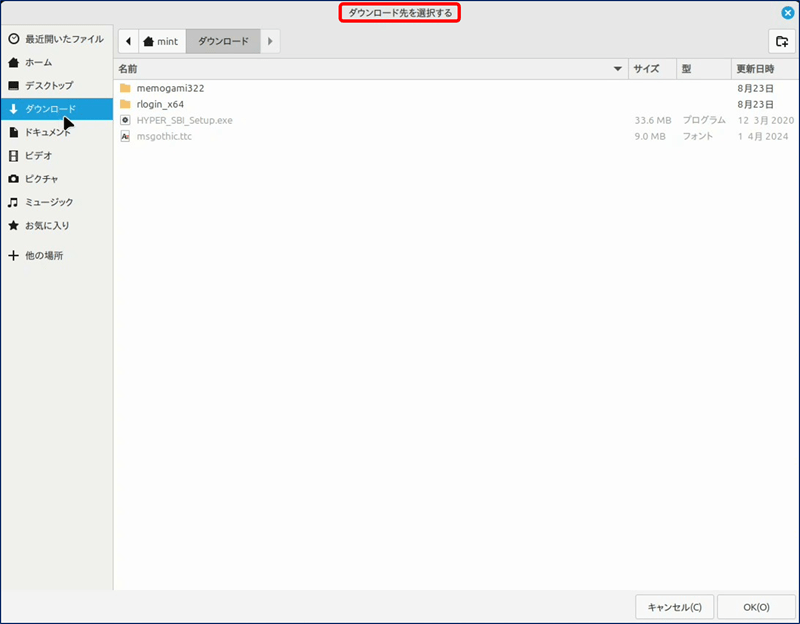Open Documents (ドキュメント) in sidebar

click(x=56, y=132)
